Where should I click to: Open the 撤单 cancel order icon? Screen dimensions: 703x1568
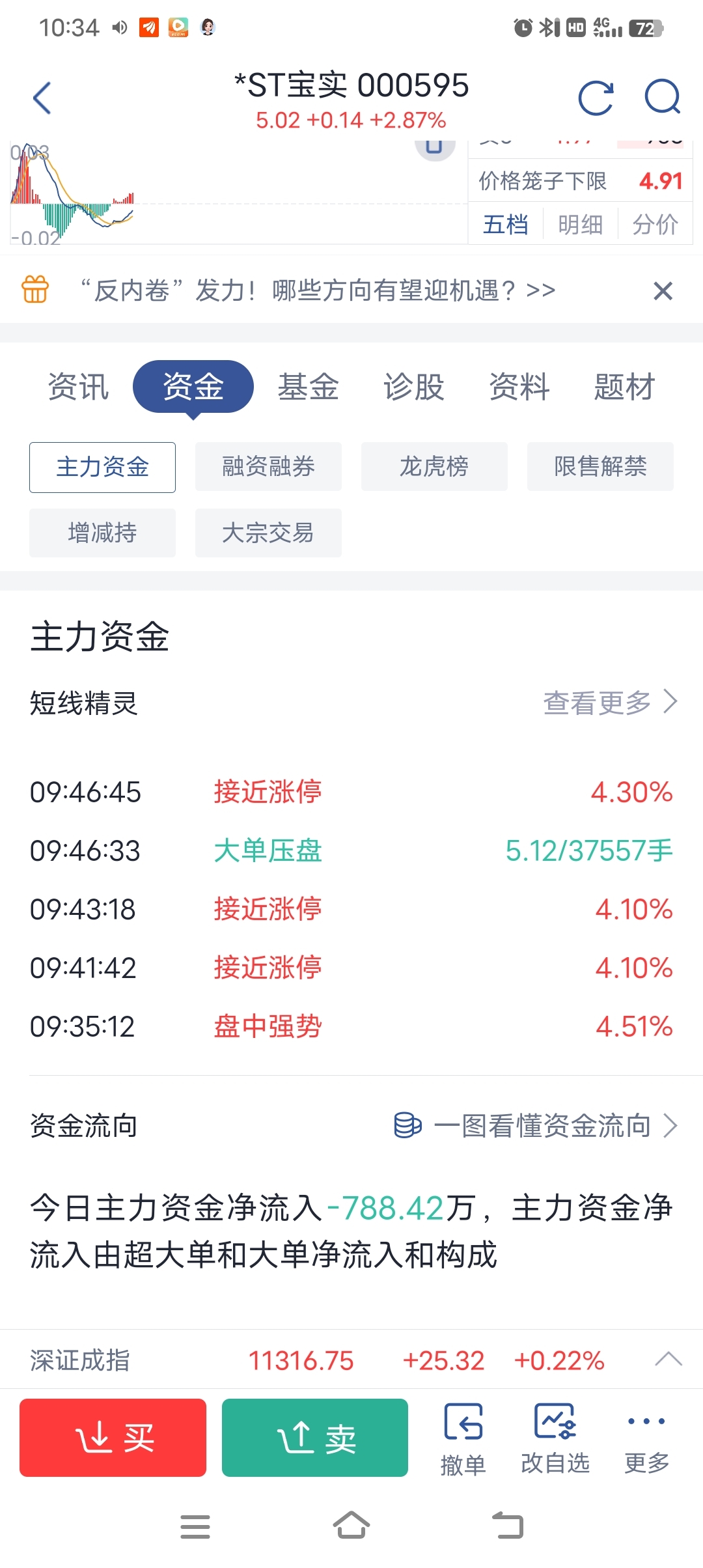click(463, 1420)
